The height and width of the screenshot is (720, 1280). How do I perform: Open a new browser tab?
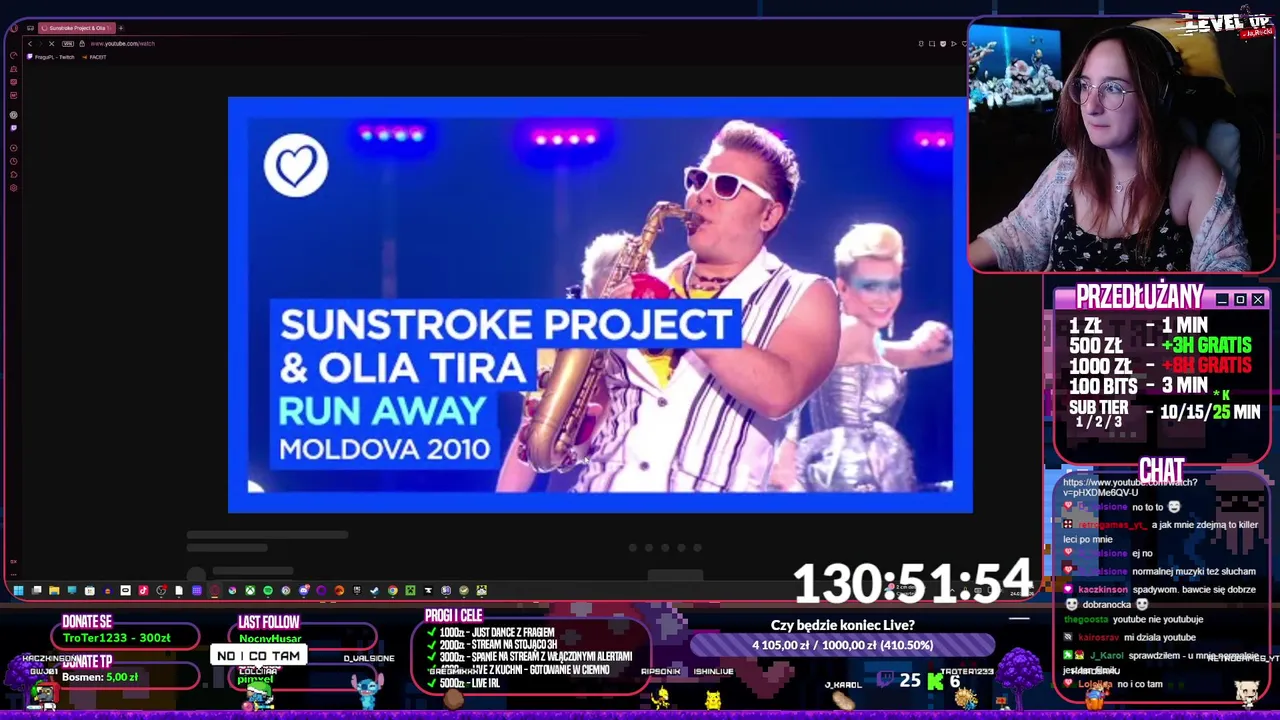point(121,28)
